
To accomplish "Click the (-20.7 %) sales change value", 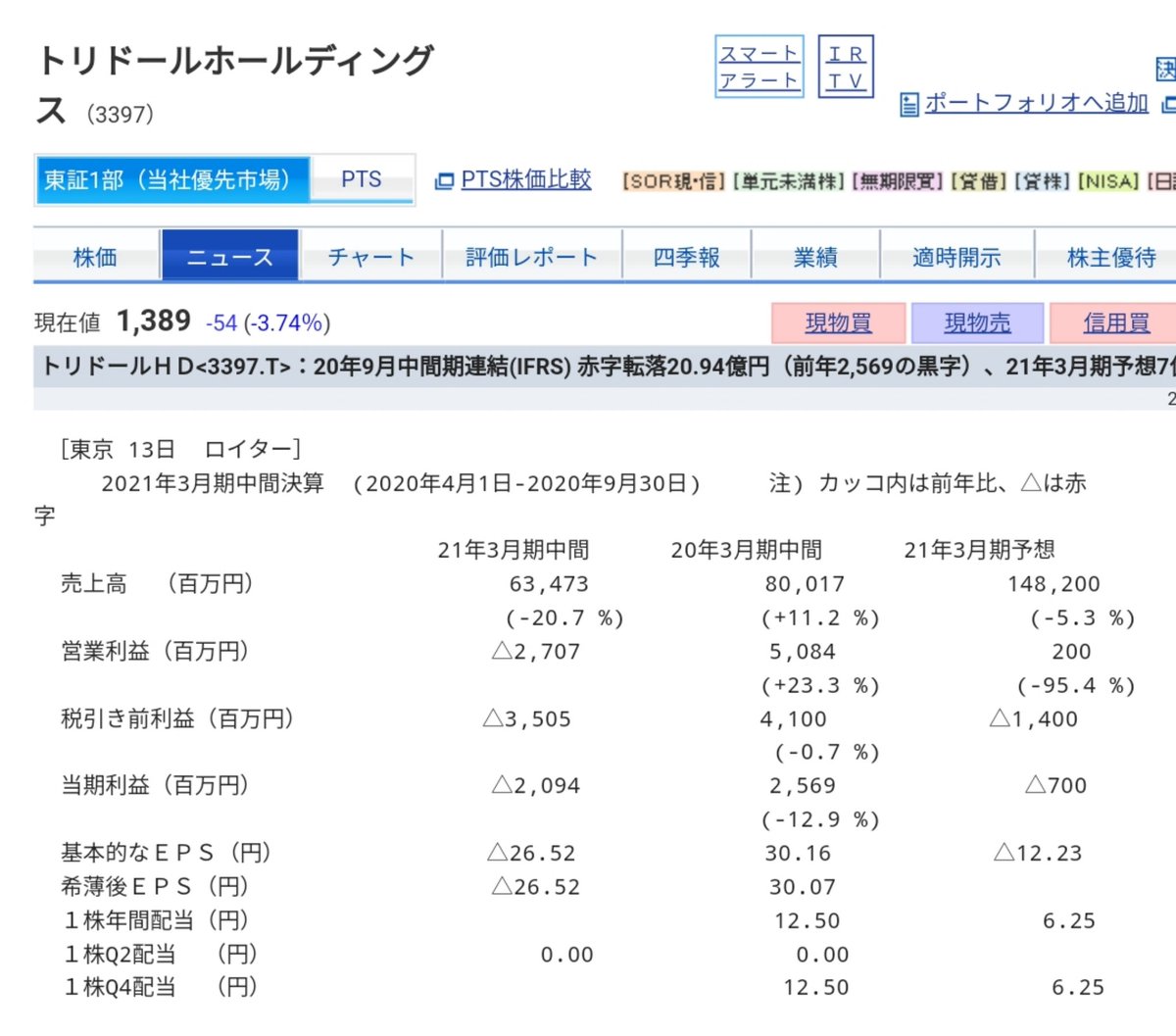I will pyautogui.click(x=564, y=618).
